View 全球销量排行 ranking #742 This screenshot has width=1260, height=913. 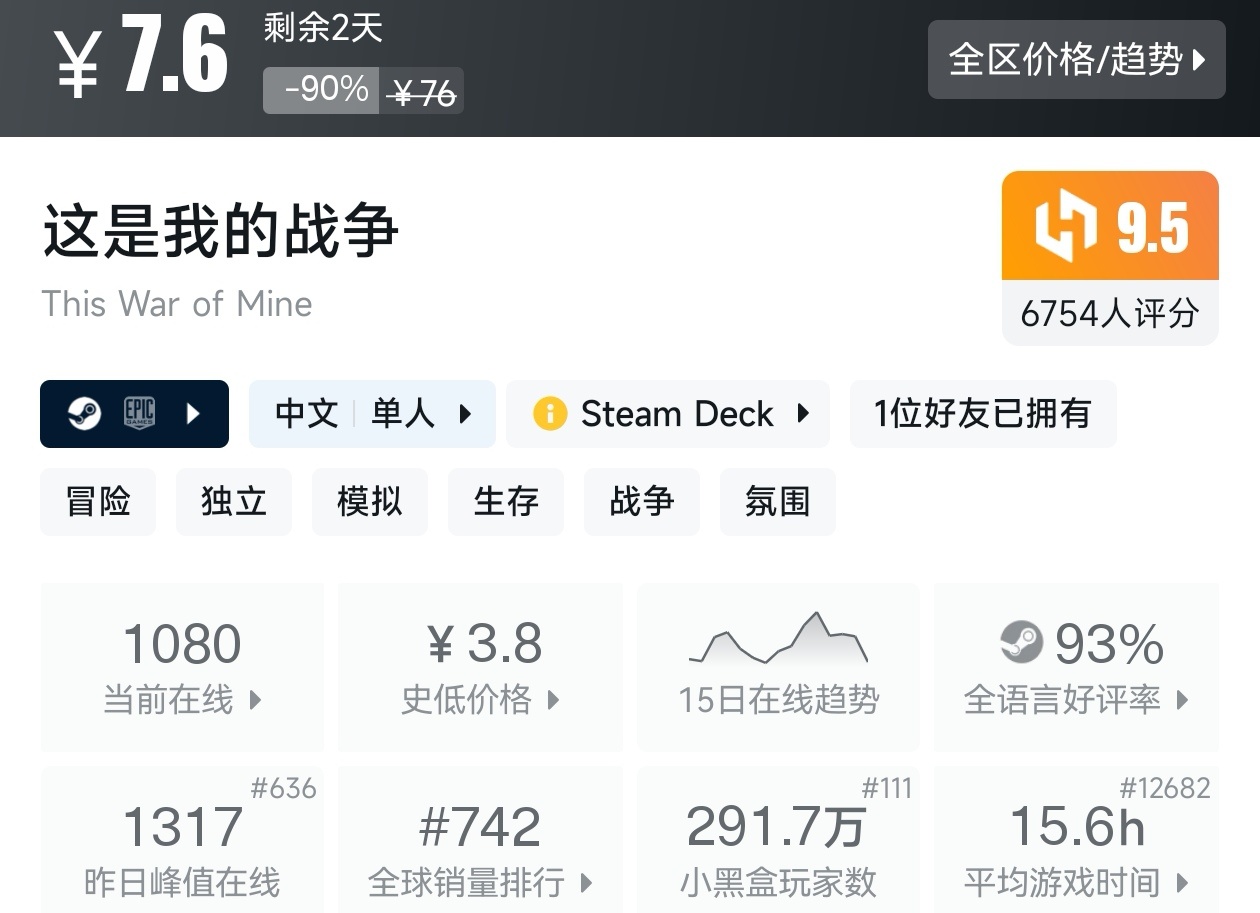click(480, 849)
